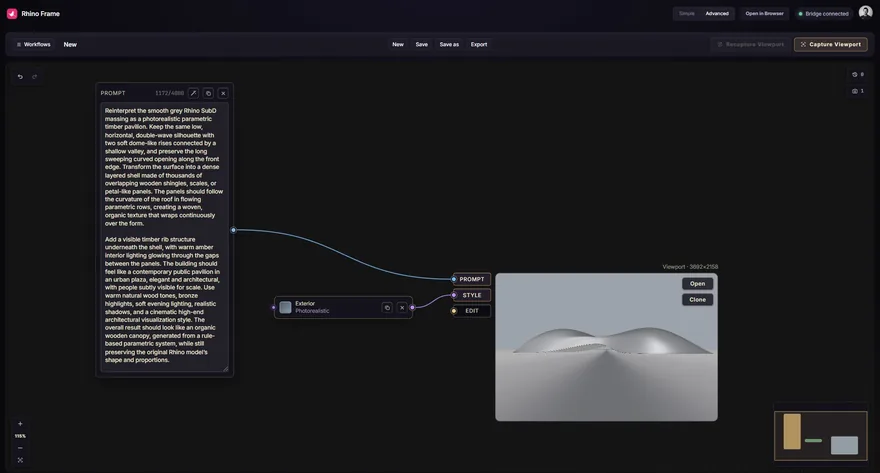Click the EDIT input port label
This screenshot has width=880, height=473.
tap(471, 311)
